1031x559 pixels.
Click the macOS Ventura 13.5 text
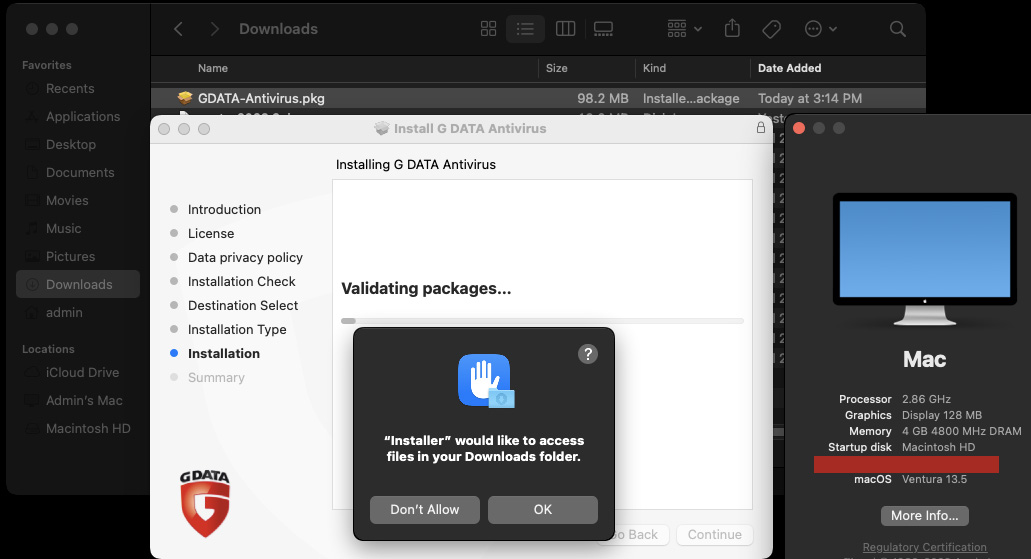point(934,479)
